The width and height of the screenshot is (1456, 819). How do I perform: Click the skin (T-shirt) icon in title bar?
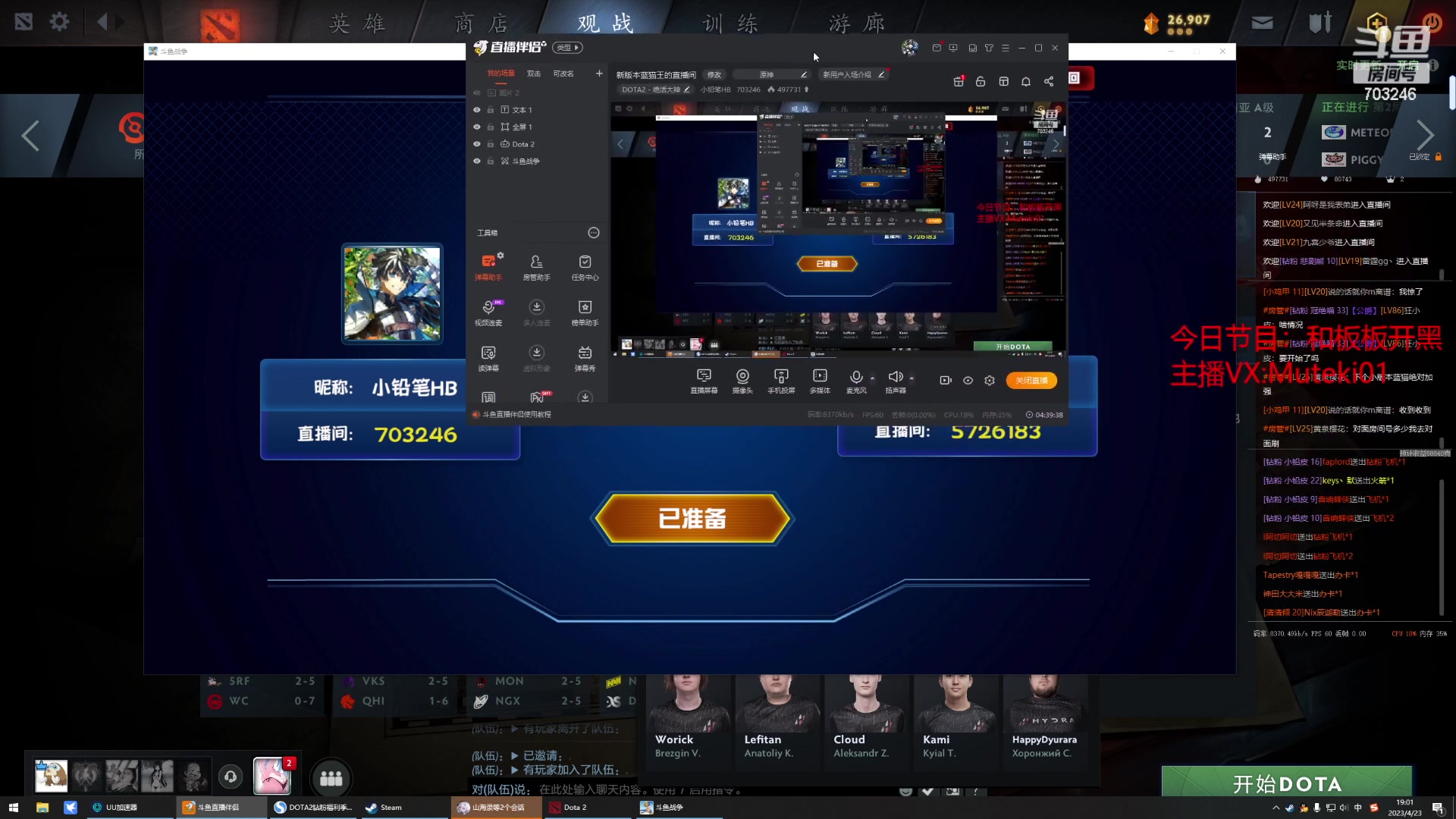(989, 48)
